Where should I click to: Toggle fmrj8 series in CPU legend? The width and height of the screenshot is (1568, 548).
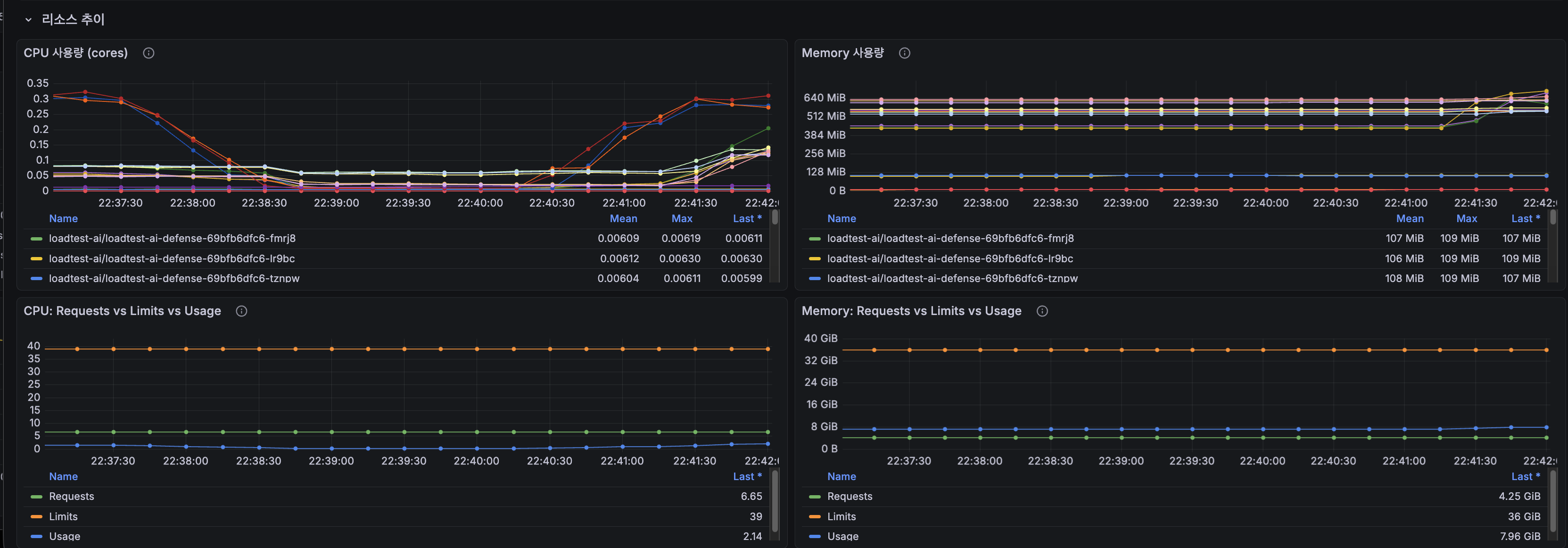pos(172,238)
